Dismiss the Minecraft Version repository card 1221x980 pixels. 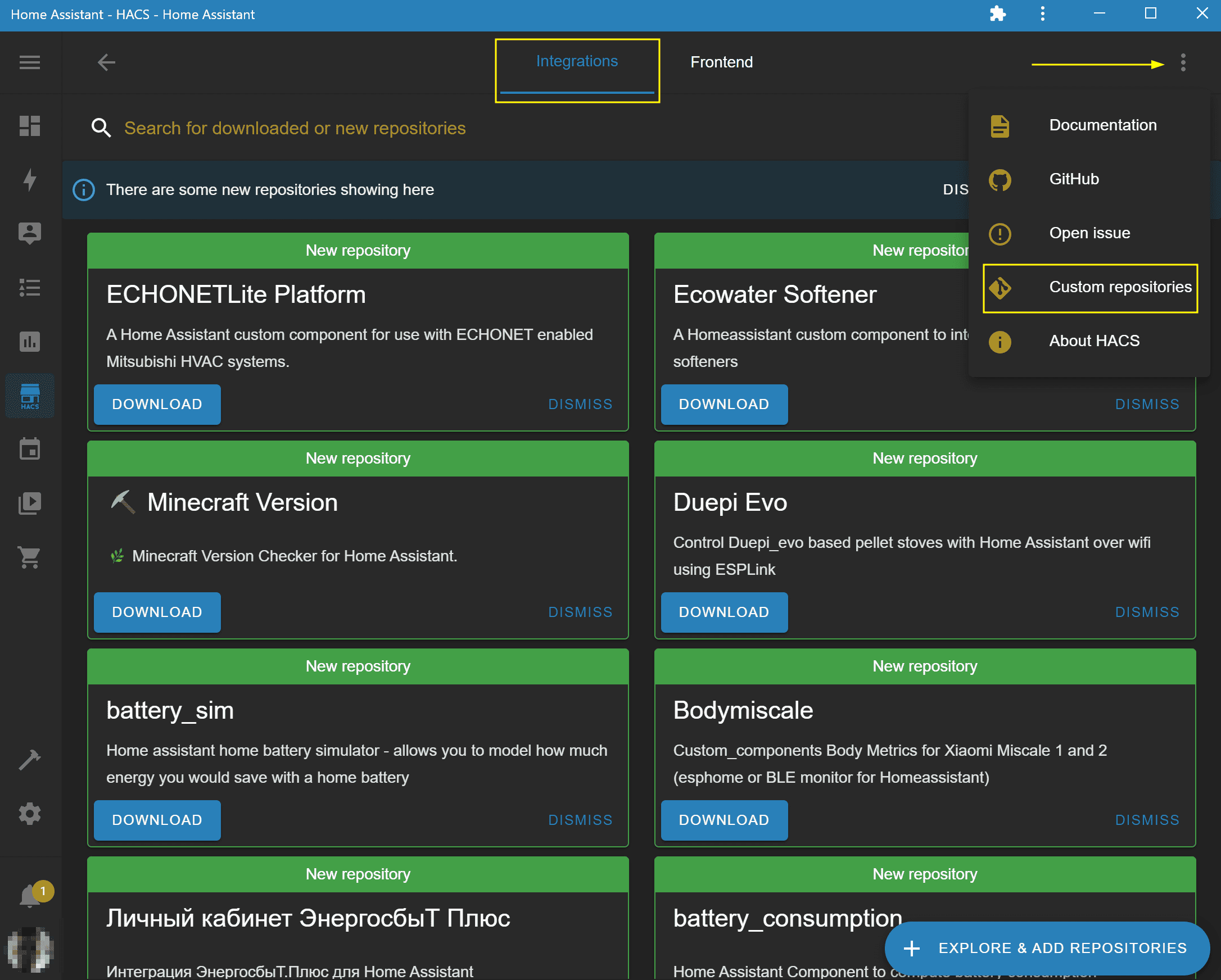pos(580,612)
